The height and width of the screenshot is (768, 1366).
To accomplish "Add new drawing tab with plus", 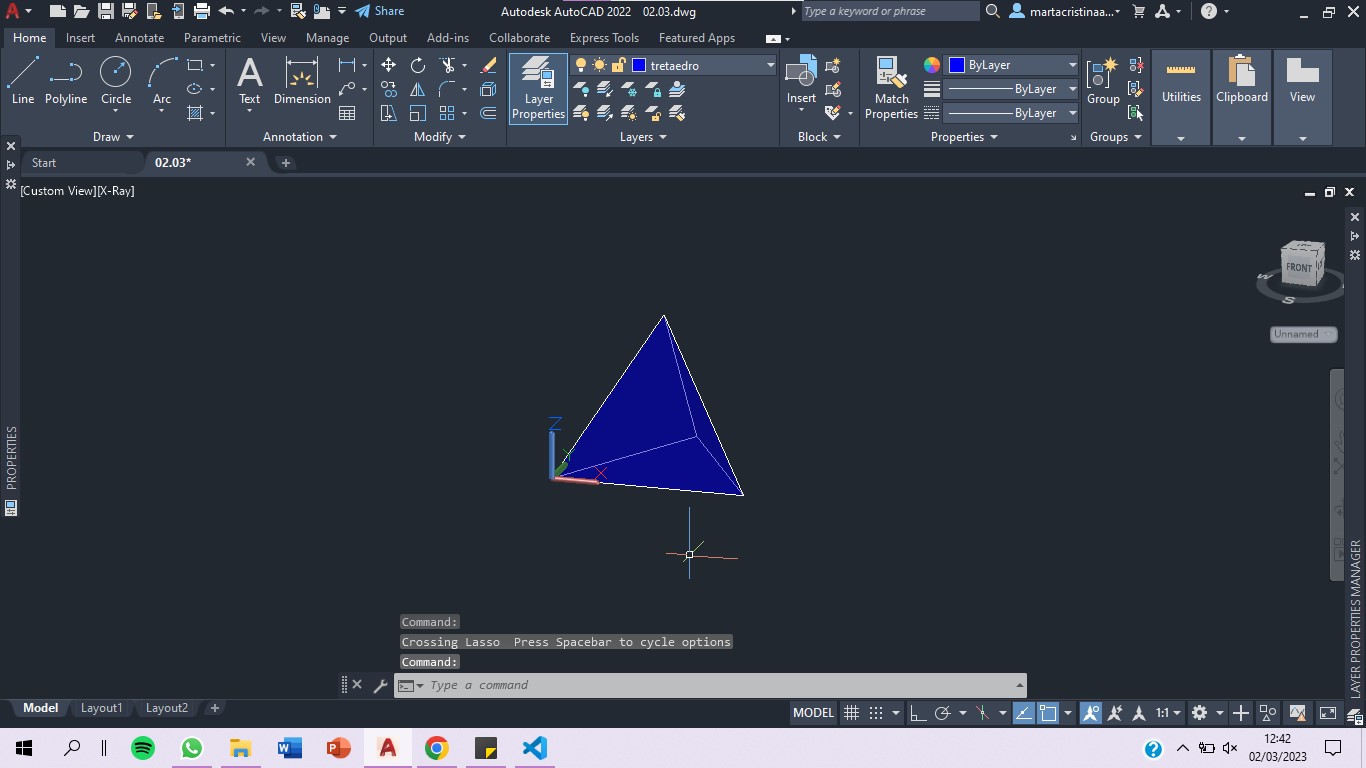I will [x=285, y=162].
